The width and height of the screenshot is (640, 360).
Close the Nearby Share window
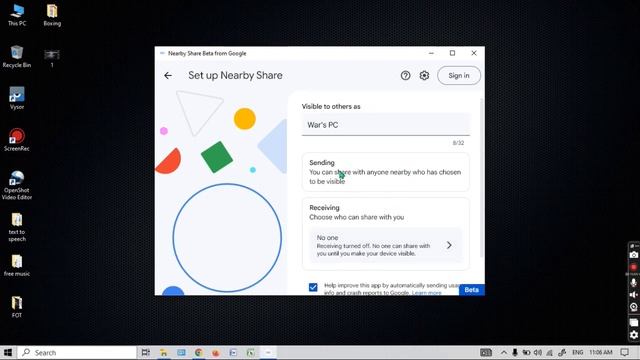tap(474, 53)
